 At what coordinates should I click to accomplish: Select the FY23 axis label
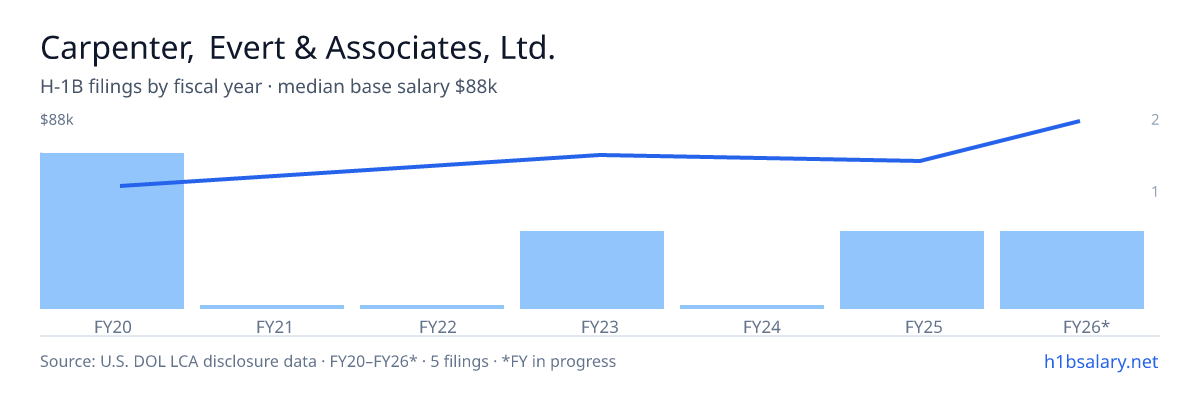tap(592, 326)
